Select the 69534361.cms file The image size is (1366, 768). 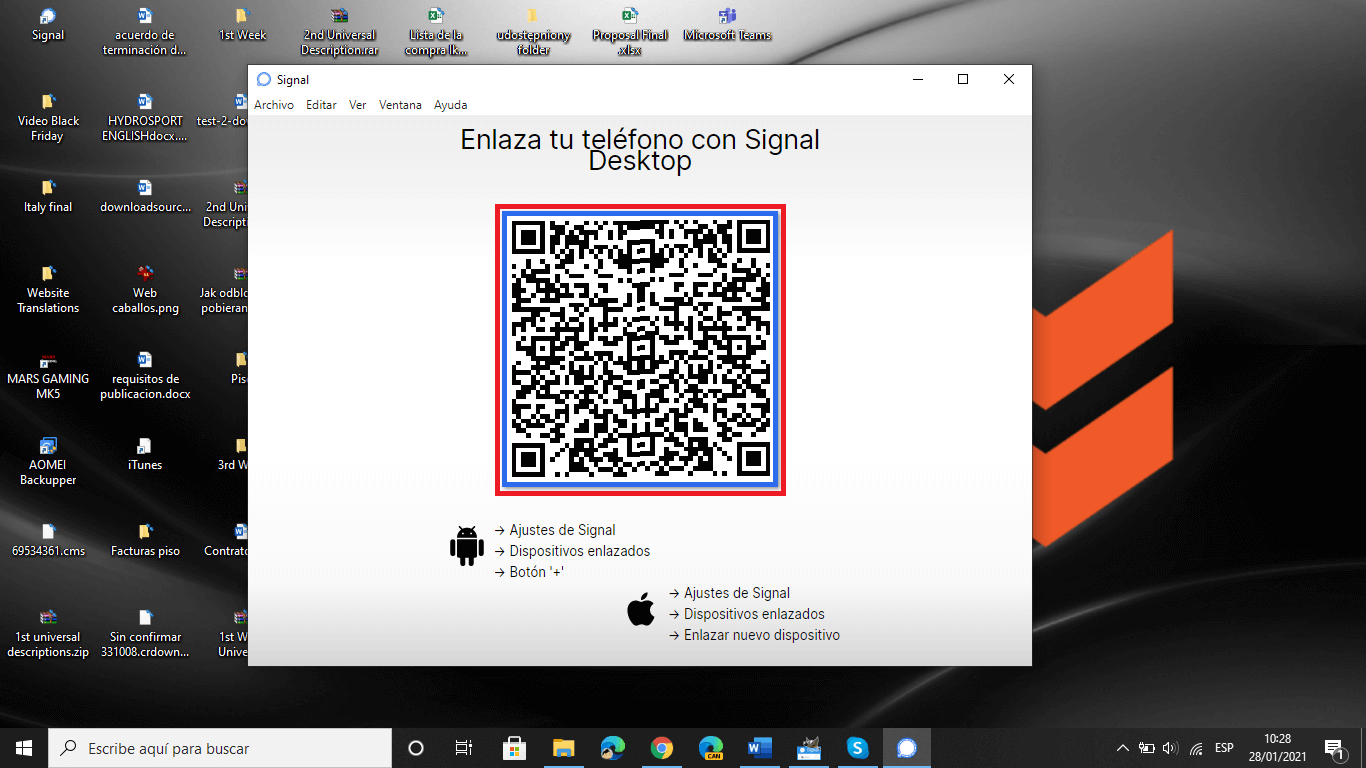tap(48, 540)
